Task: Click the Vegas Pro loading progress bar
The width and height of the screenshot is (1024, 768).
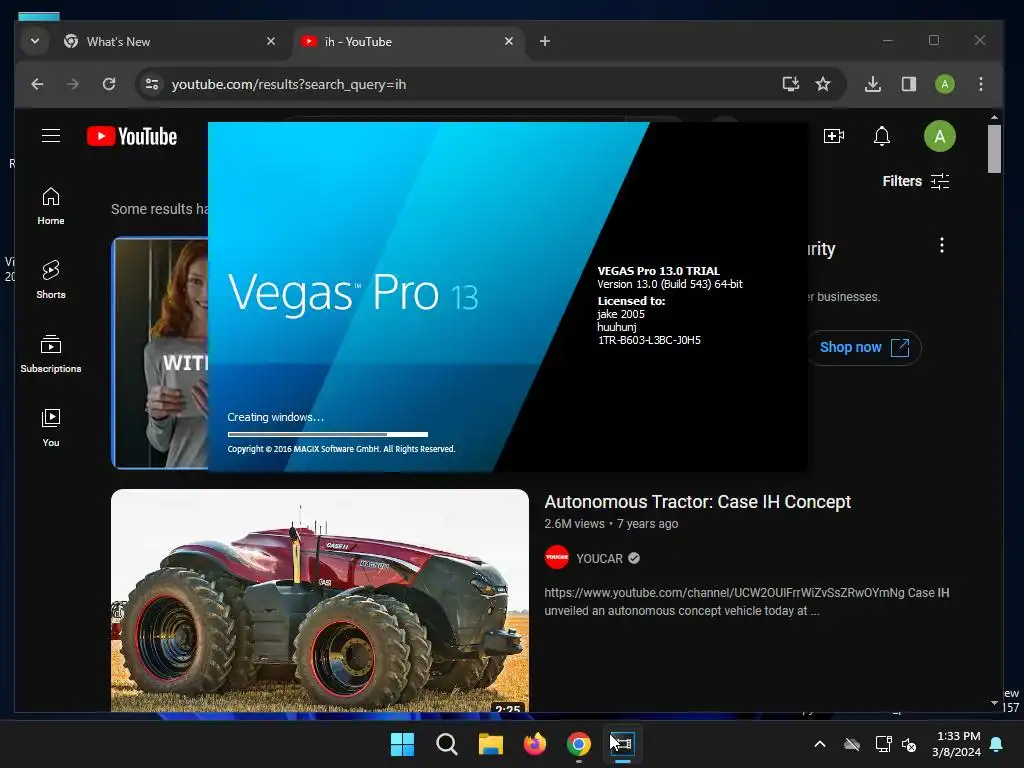Action: (327, 434)
